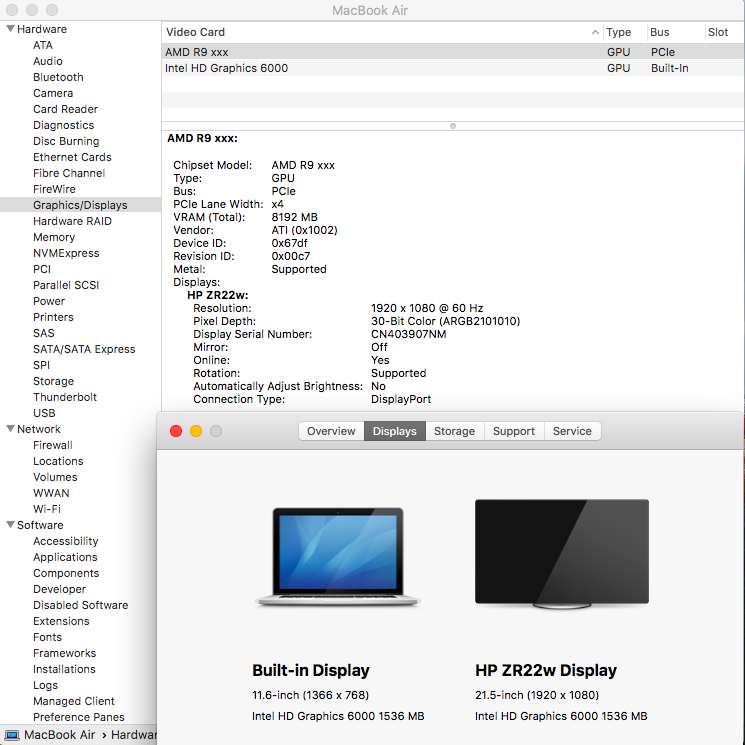
Task: Click the split pane divider handle
Action: pos(453,126)
